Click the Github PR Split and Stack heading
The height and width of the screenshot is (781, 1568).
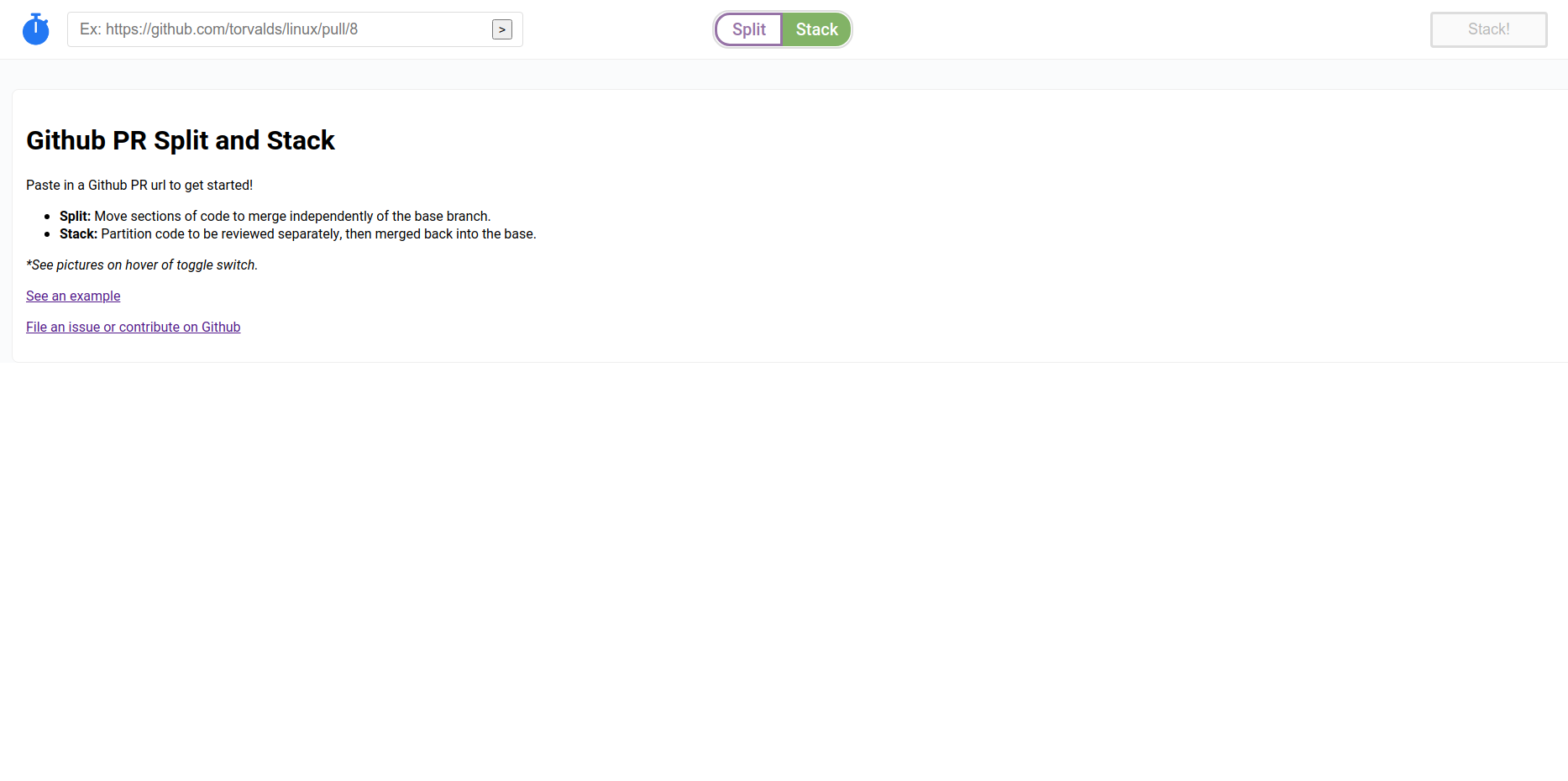pos(181,140)
